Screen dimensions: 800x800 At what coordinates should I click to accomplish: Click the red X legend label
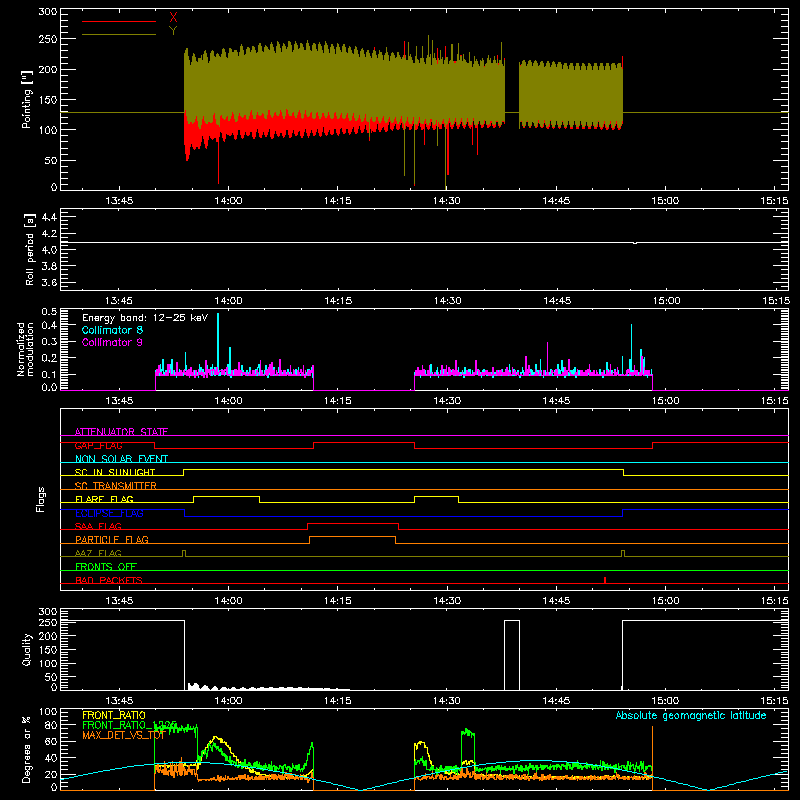click(x=173, y=18)
